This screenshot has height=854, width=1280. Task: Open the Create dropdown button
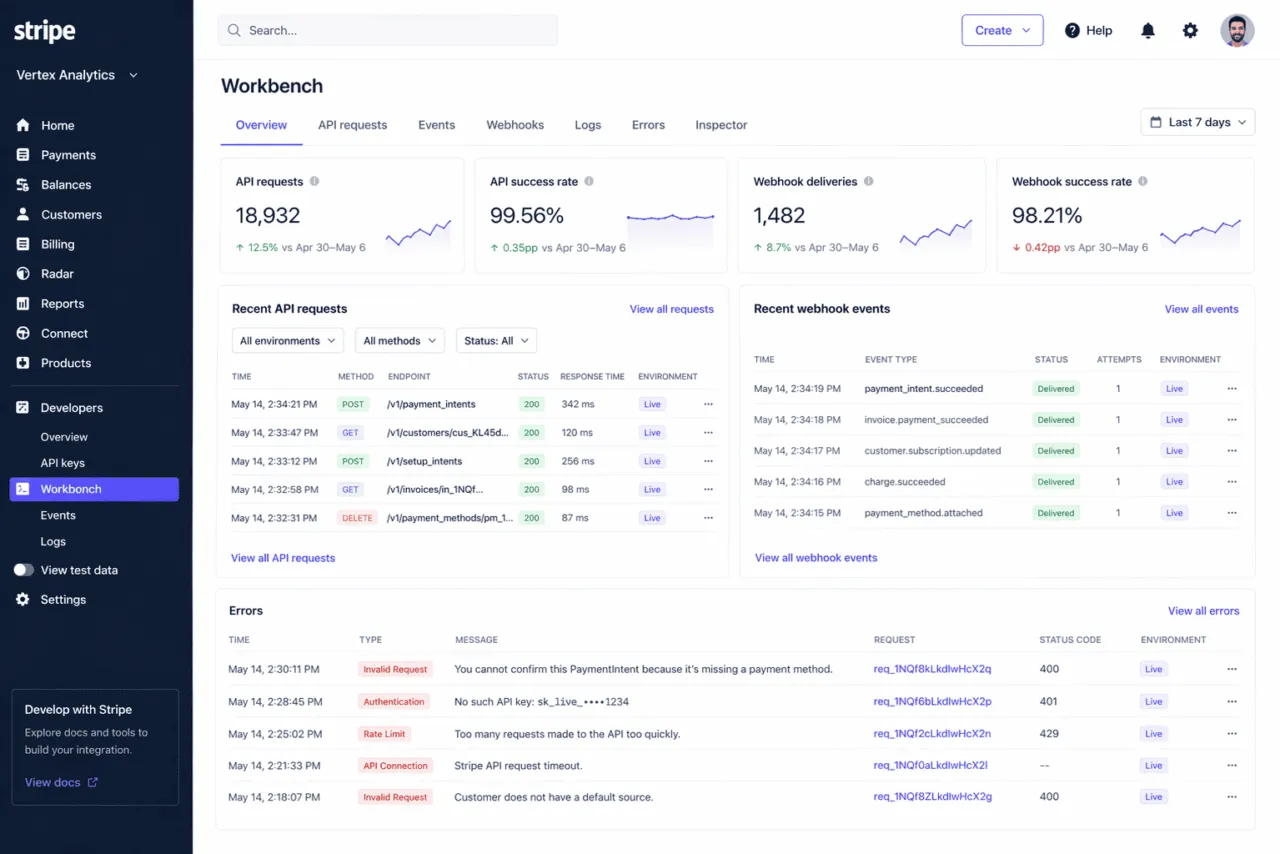click(x=1002, y=30)
